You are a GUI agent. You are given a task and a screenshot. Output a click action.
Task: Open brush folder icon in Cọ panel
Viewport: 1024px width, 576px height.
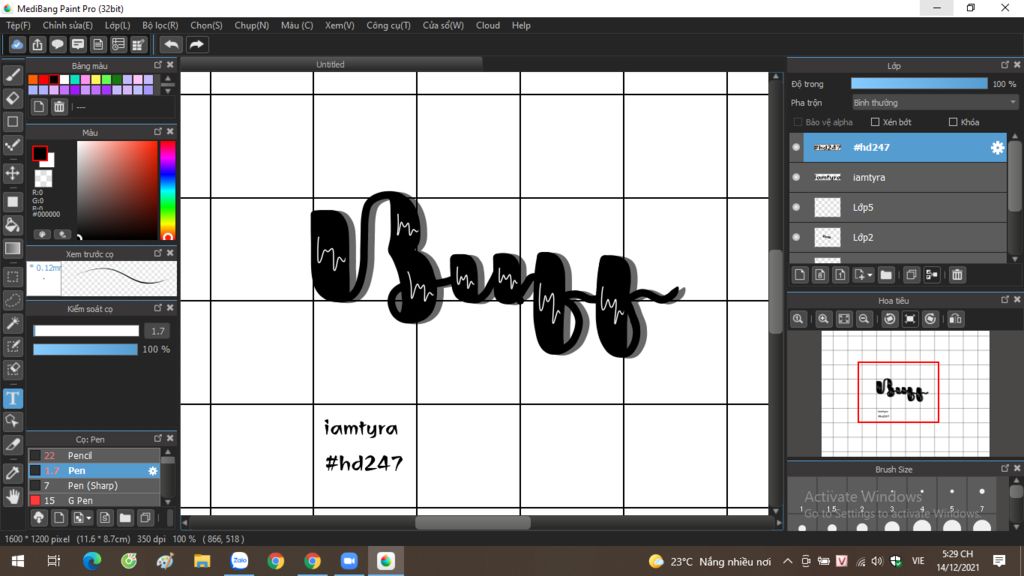[x=125, y=518]
